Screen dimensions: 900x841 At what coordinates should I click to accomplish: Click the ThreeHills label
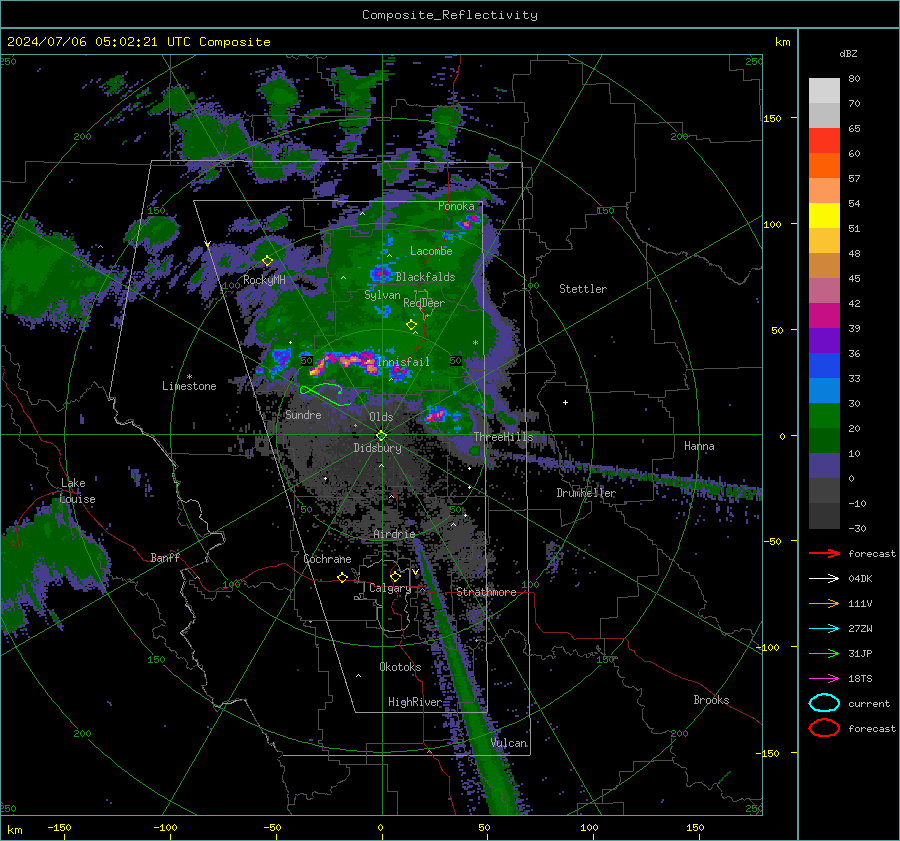(503, 437)
